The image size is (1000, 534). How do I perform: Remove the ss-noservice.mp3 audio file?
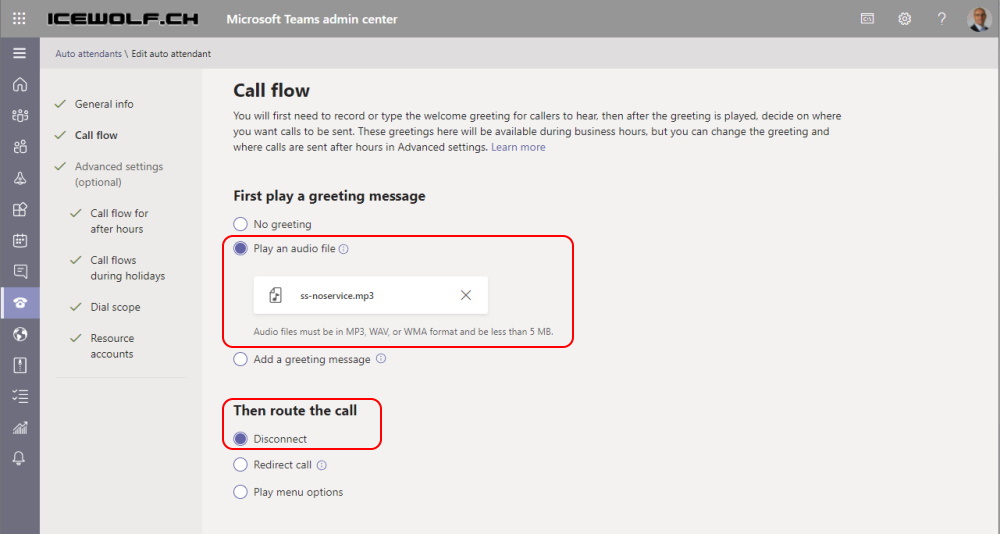pyautogui.click(x=466, y=295)
